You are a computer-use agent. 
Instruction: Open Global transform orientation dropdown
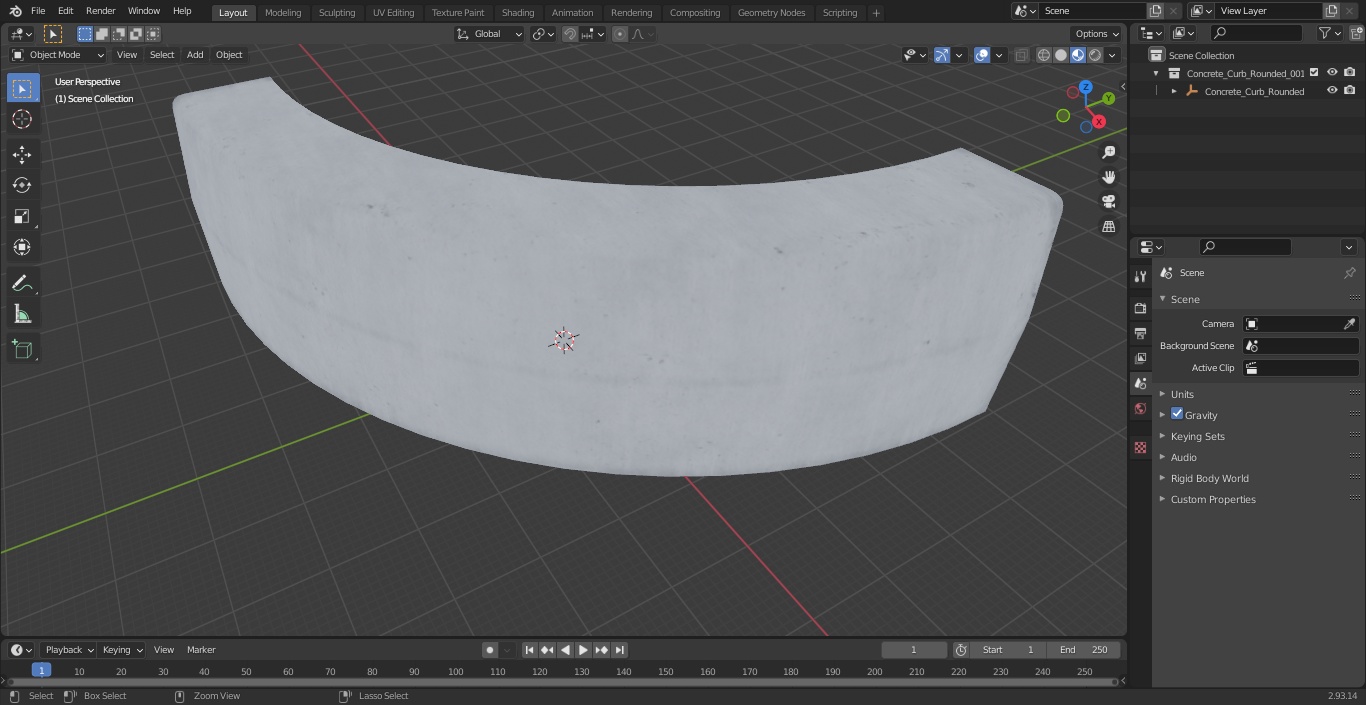pyautogui.click(x=489, y=34)
